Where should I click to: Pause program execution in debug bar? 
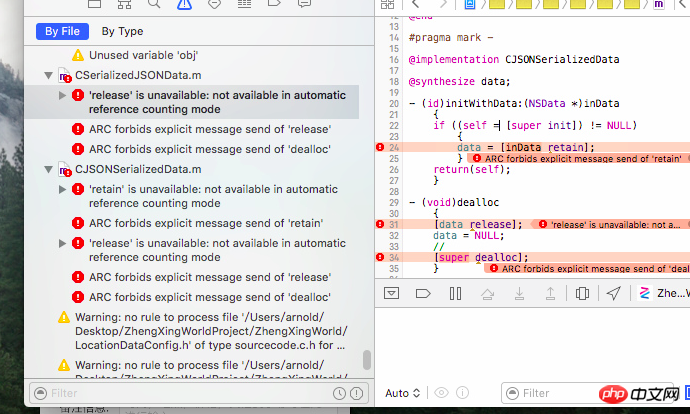455,293
